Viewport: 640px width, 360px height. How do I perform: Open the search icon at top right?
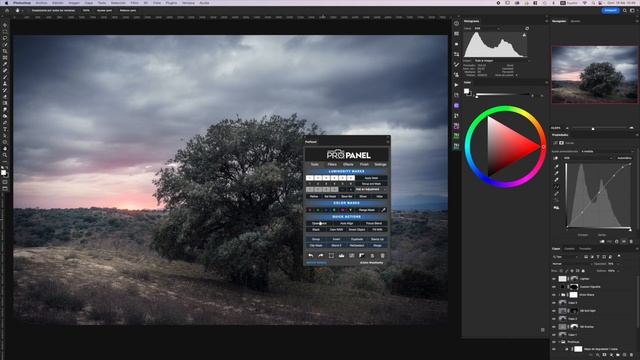tap(624, 10)
